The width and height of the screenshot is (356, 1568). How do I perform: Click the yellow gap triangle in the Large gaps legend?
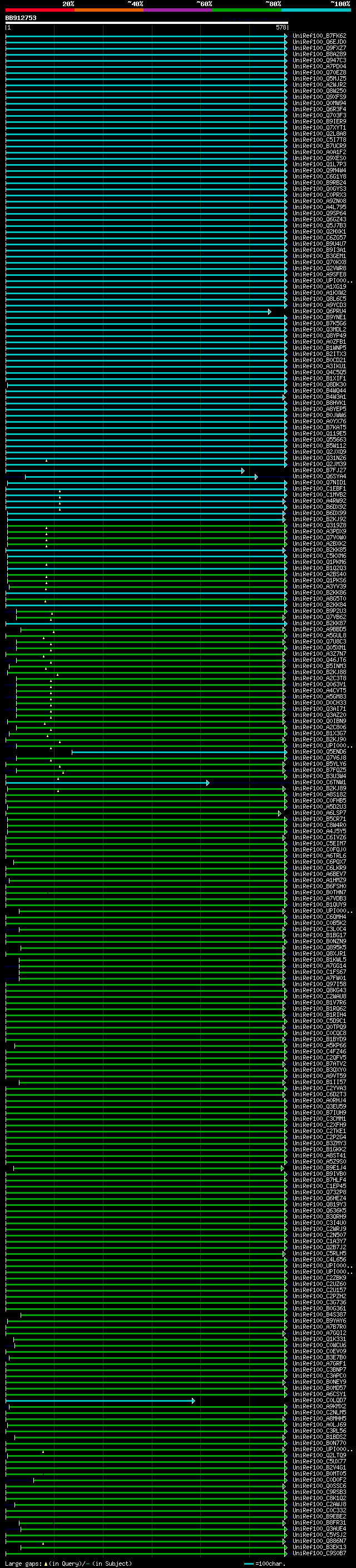46,1563
